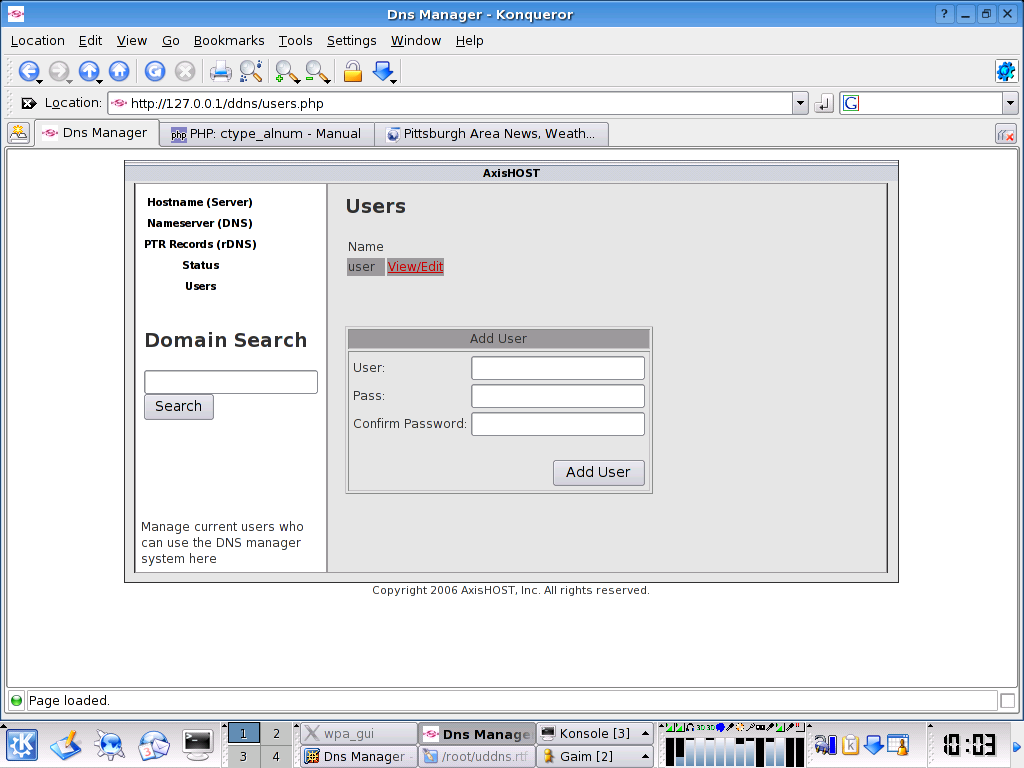Image resolution: width=1024 pixels, height=768 pixels.
Task: Expand the Location URL history dropdown
Action: 800,103
